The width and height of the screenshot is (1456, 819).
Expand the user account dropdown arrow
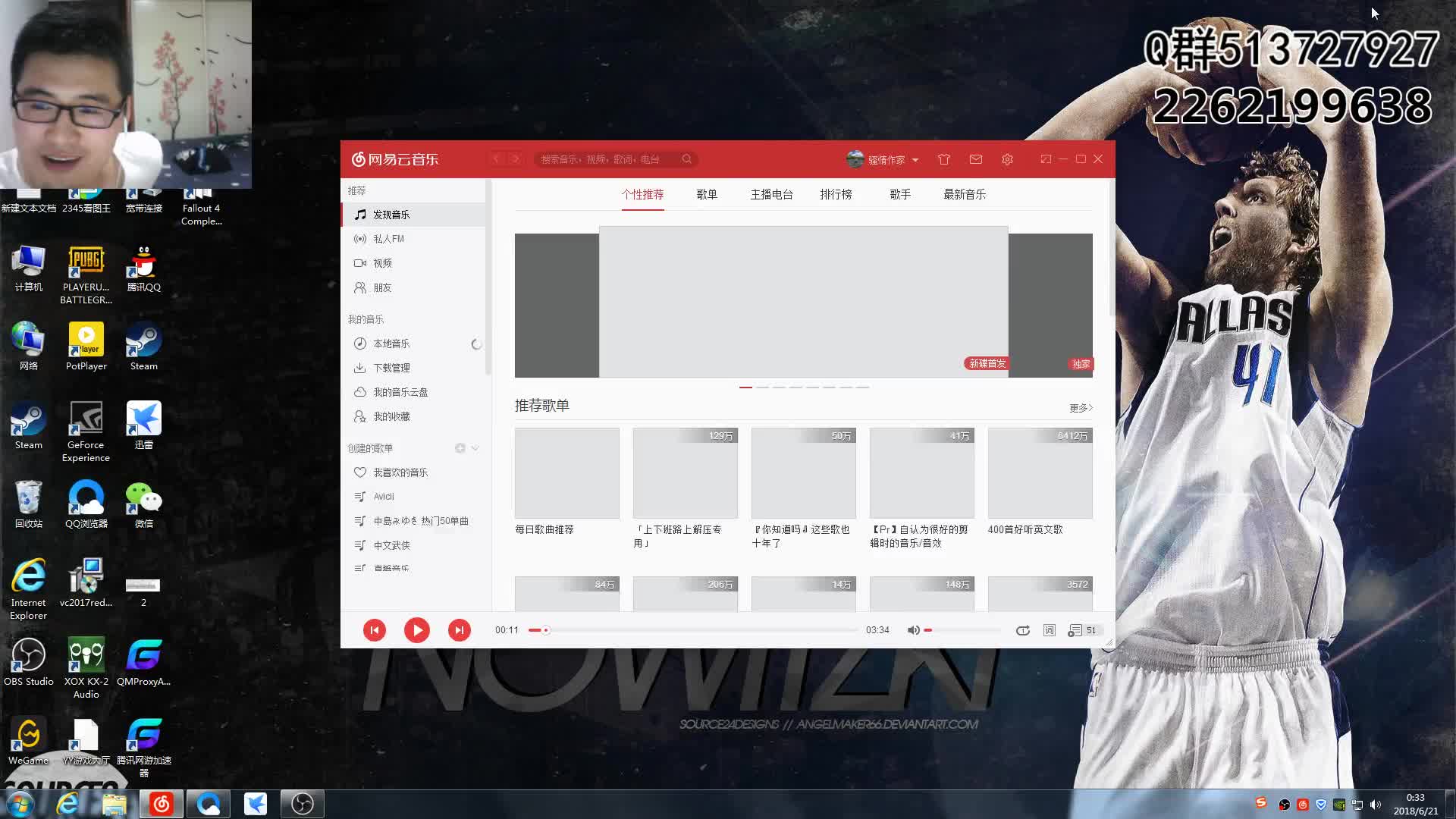(x=915, y=160)
